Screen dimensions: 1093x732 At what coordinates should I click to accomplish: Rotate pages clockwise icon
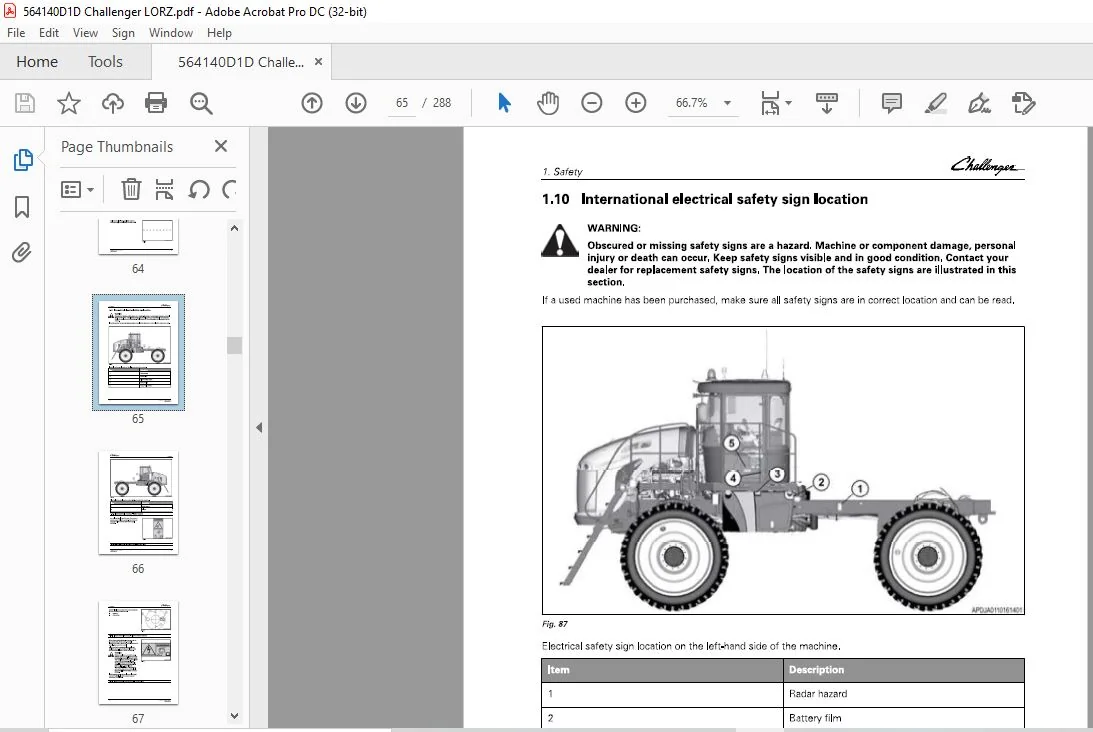point(229,189)
